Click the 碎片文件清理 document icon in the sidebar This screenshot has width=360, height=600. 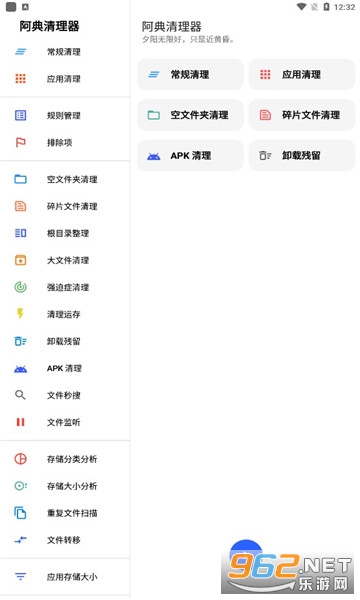coord(21,206)
